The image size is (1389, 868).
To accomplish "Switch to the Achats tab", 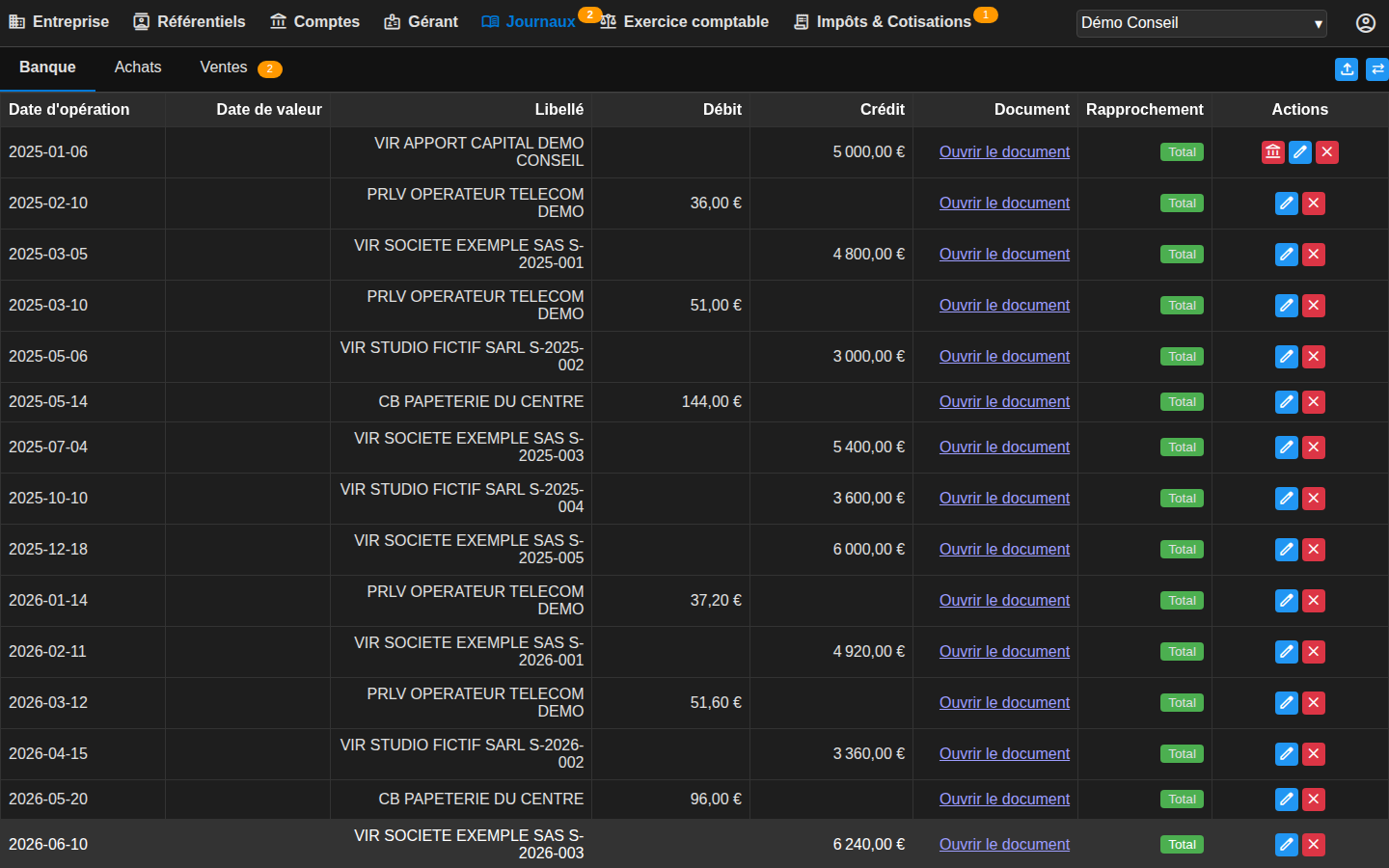I will [x=138, y=68].
